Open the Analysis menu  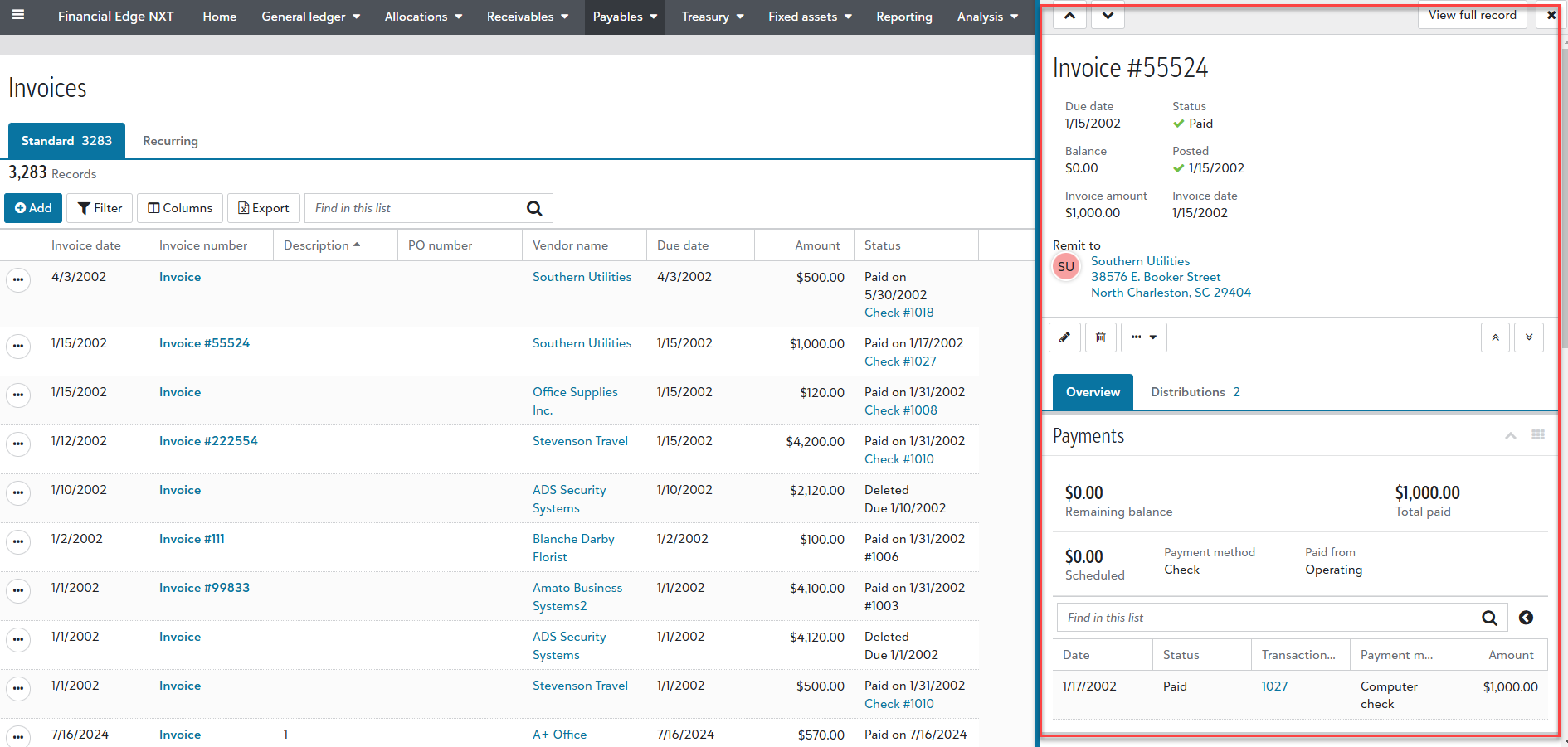tap(987, 17)
